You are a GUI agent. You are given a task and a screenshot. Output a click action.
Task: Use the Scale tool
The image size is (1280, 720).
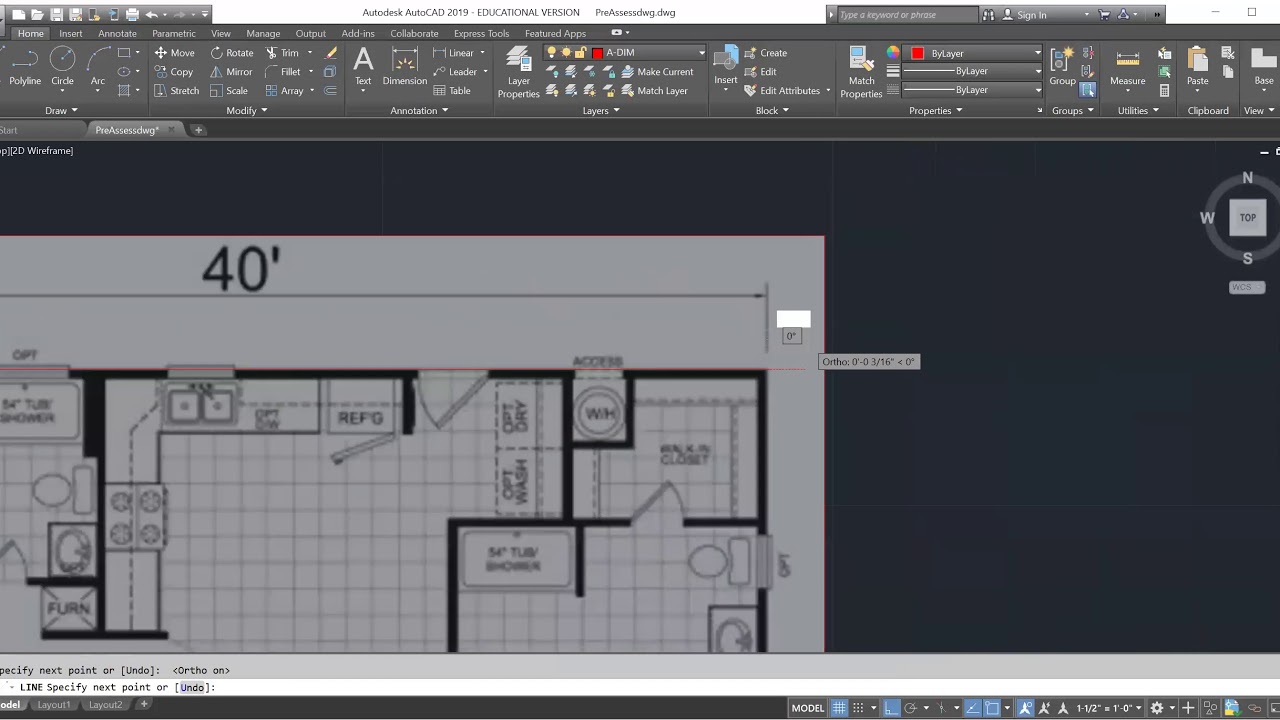click(229, 91)
